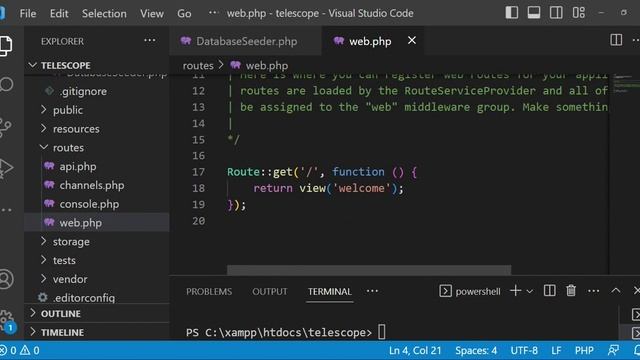This screenshot has width=640, height=360.
Task: Open .gitignore file in explorer
Action: pos(97,91)
